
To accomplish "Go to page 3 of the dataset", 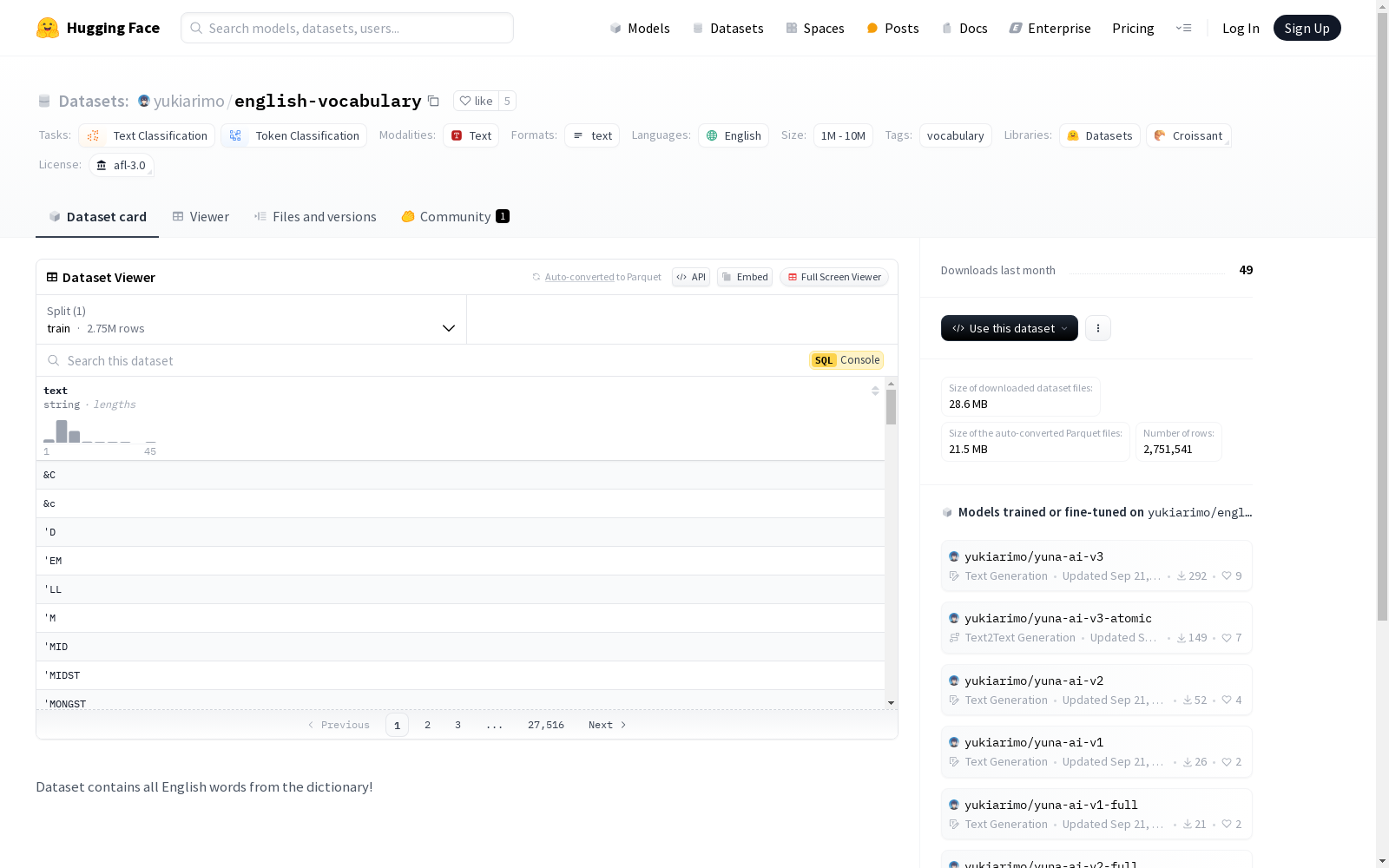I will pyautogui.click(x=458, y=725).
